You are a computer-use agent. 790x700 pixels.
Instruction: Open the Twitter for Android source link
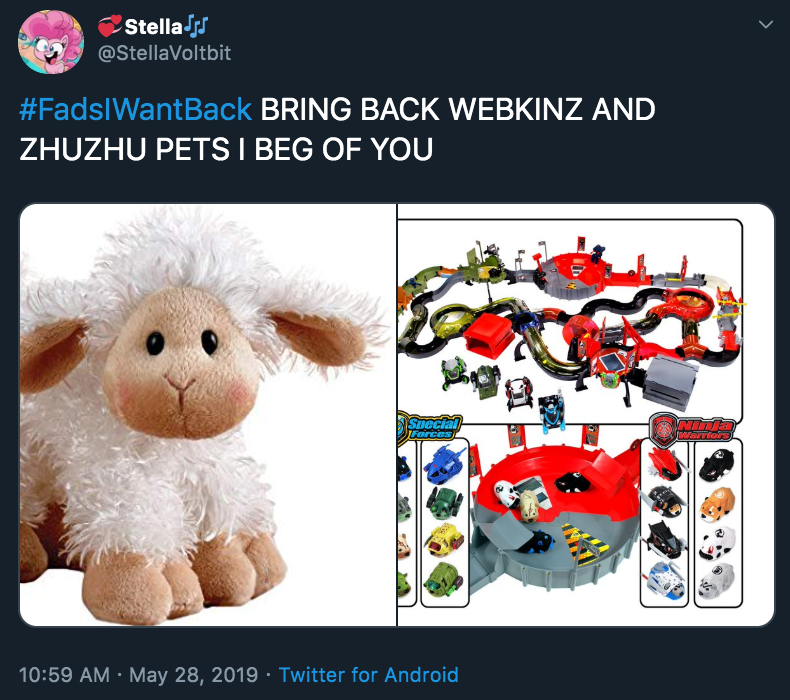[369, 674]
